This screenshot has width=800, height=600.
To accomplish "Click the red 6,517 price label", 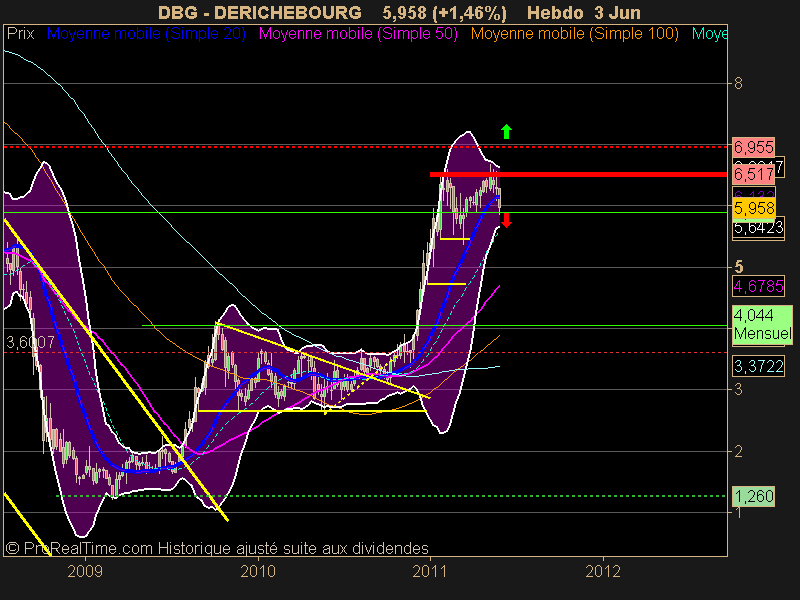I will point(754,174).
